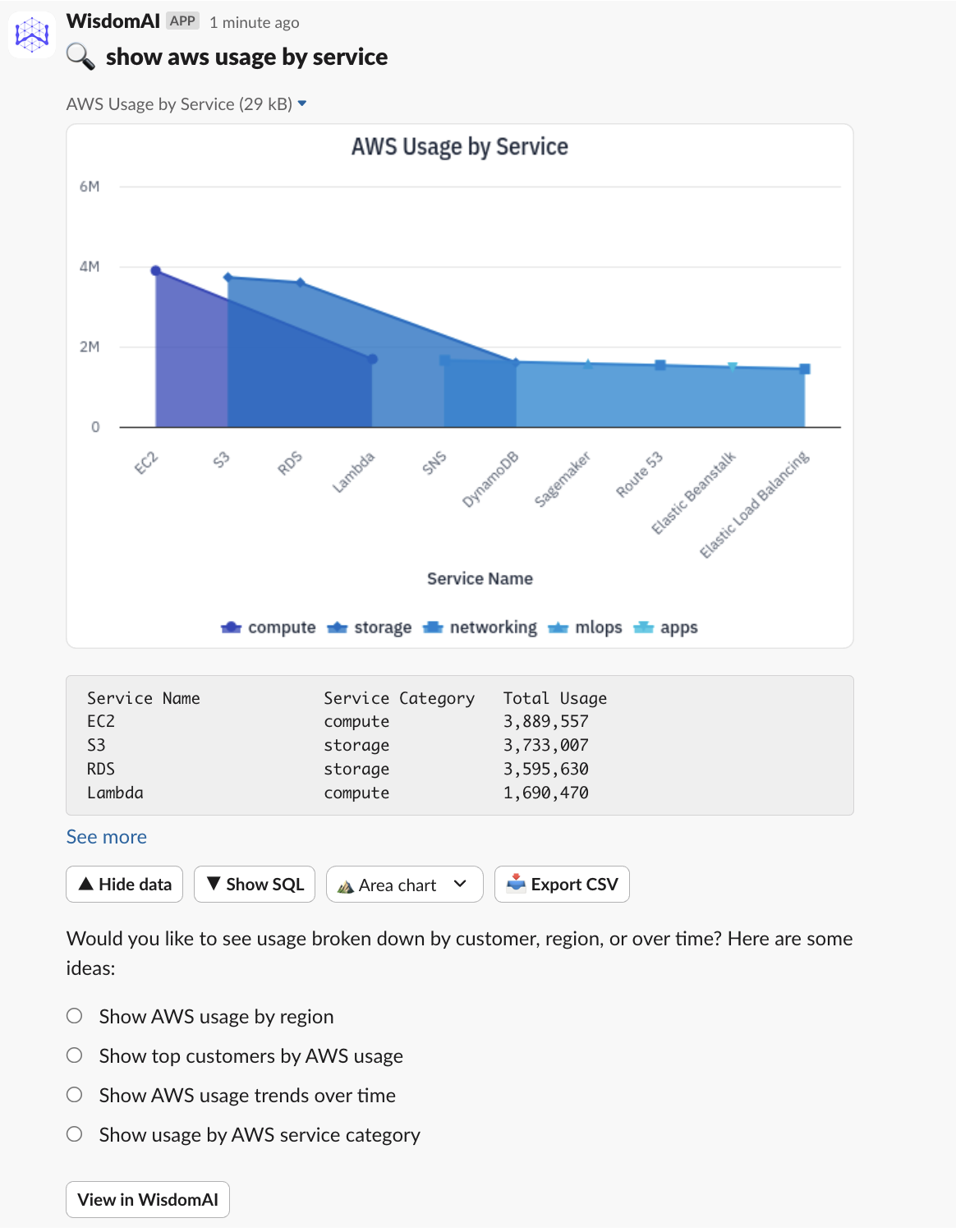This screenshot has height=1232, width=956.
Task: Click the WisdomAI app avatar
Action: click(31, 33)
